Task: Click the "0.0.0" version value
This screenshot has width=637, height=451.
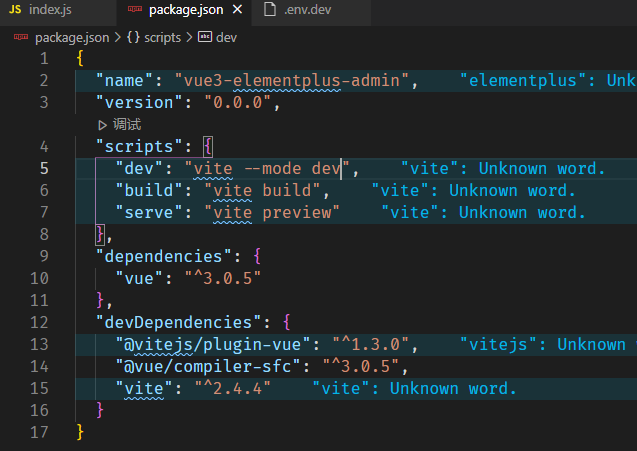Action: (238, 102)
